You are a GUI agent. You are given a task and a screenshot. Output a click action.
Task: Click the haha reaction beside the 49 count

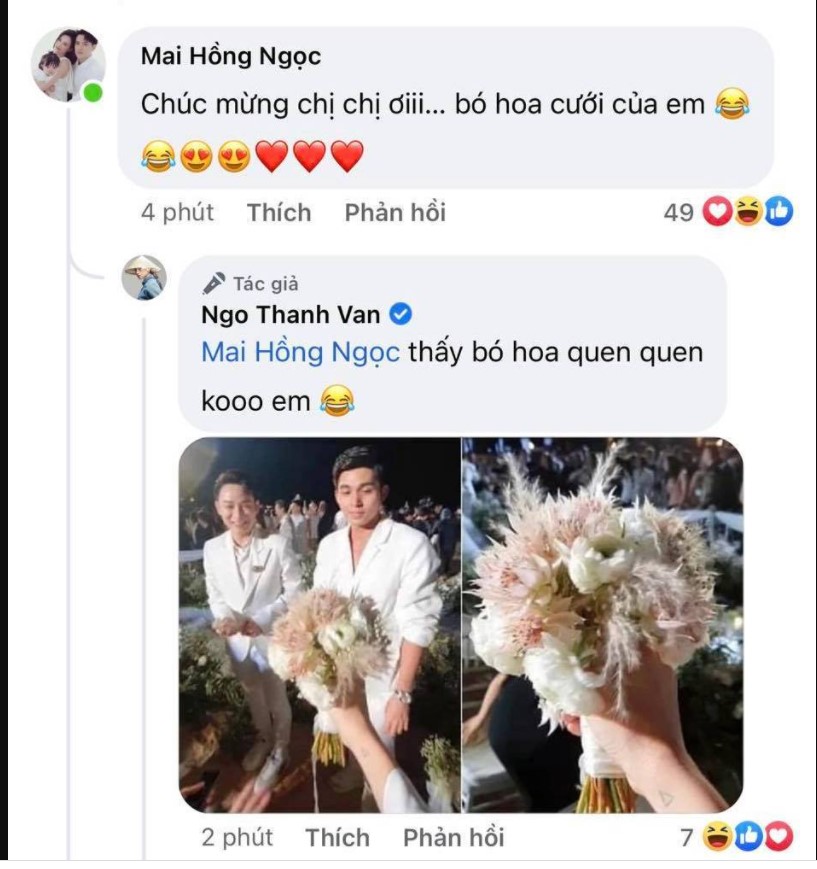tap(747, 213)
